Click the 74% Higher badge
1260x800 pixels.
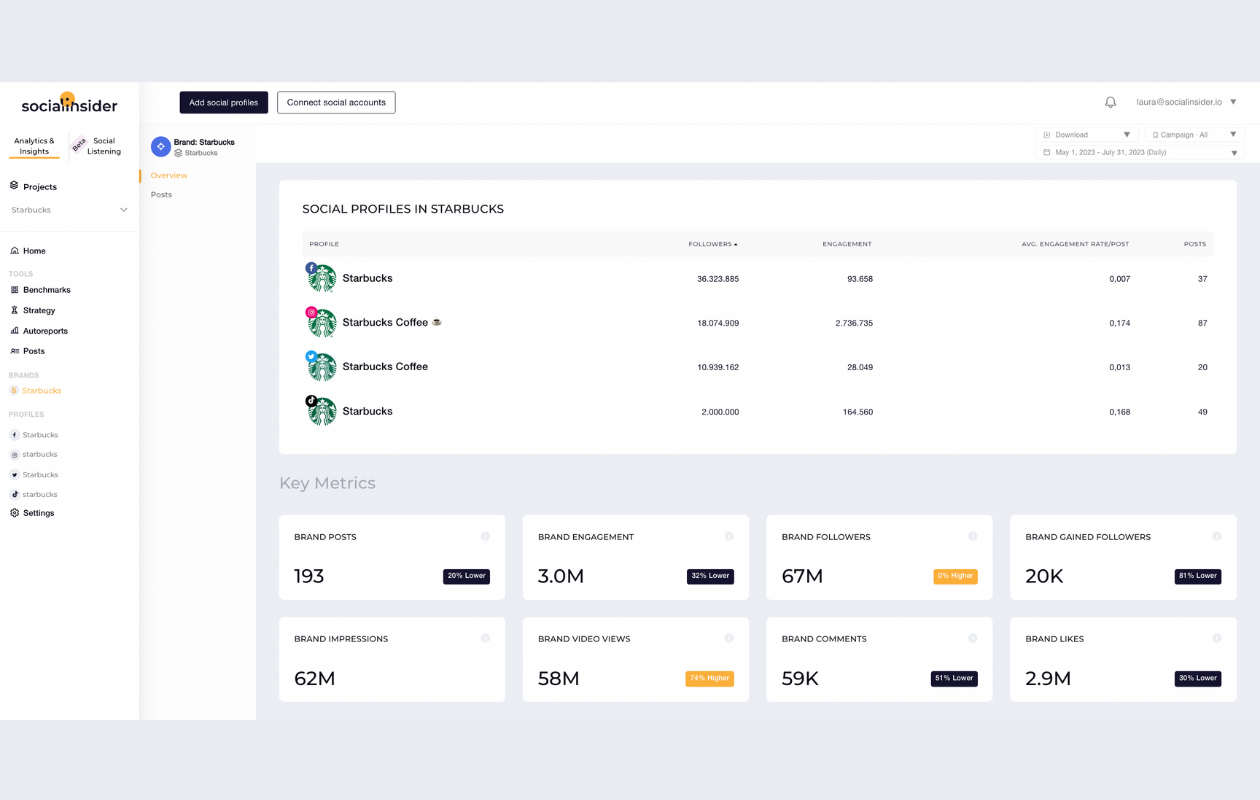(709, 678)
